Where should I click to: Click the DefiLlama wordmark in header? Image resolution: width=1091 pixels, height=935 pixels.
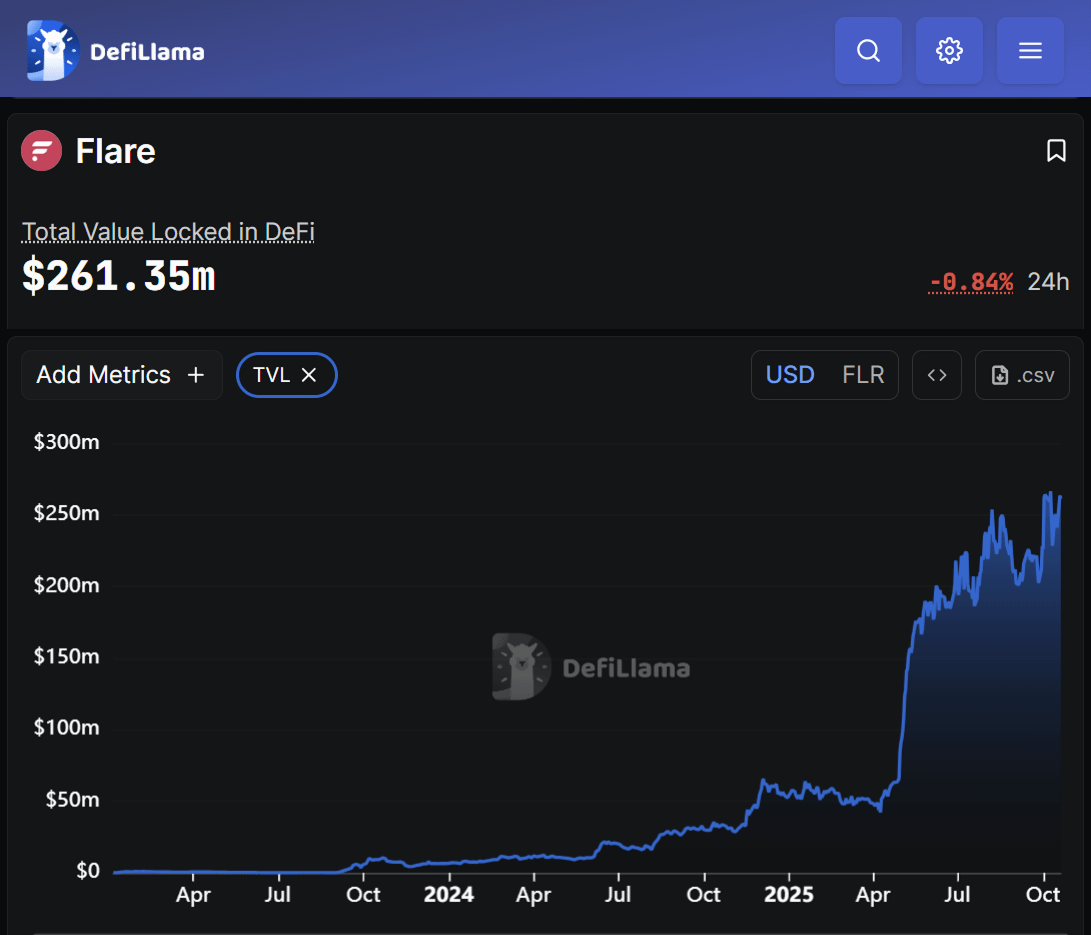coord(147,51)
